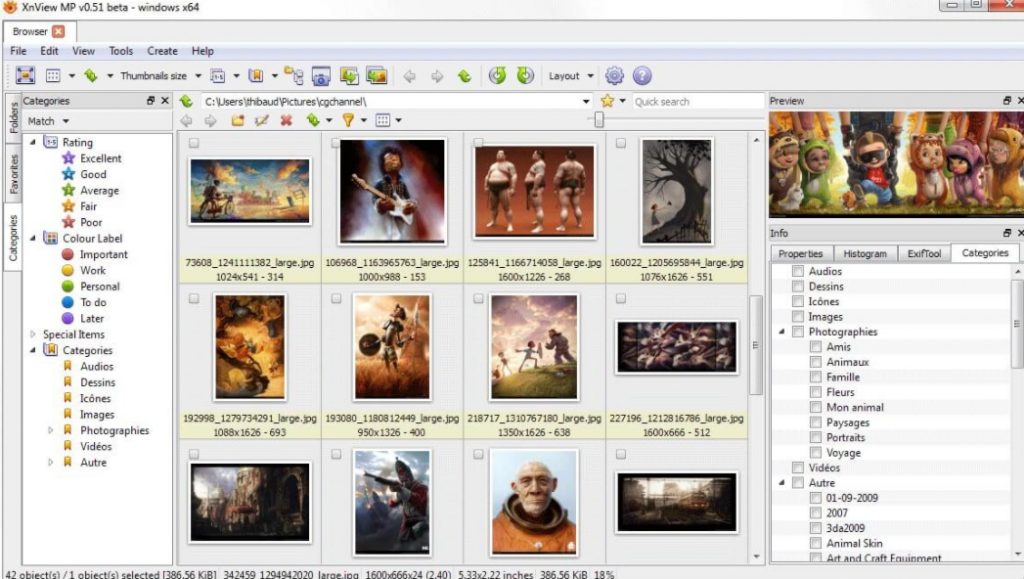Open the Favorites side tab
This screenshot has height=579, width=1024.
pyautogui.click(x=13, y=174)
